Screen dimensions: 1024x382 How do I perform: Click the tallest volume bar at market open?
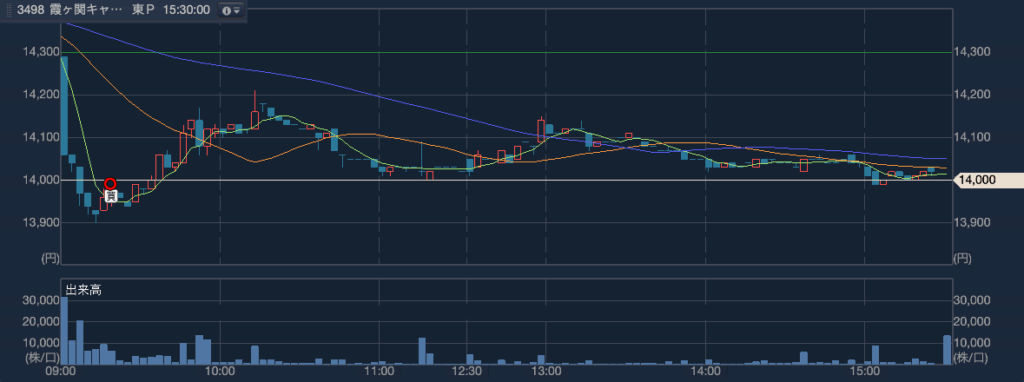pyautogui.click(x=64, y=331)
